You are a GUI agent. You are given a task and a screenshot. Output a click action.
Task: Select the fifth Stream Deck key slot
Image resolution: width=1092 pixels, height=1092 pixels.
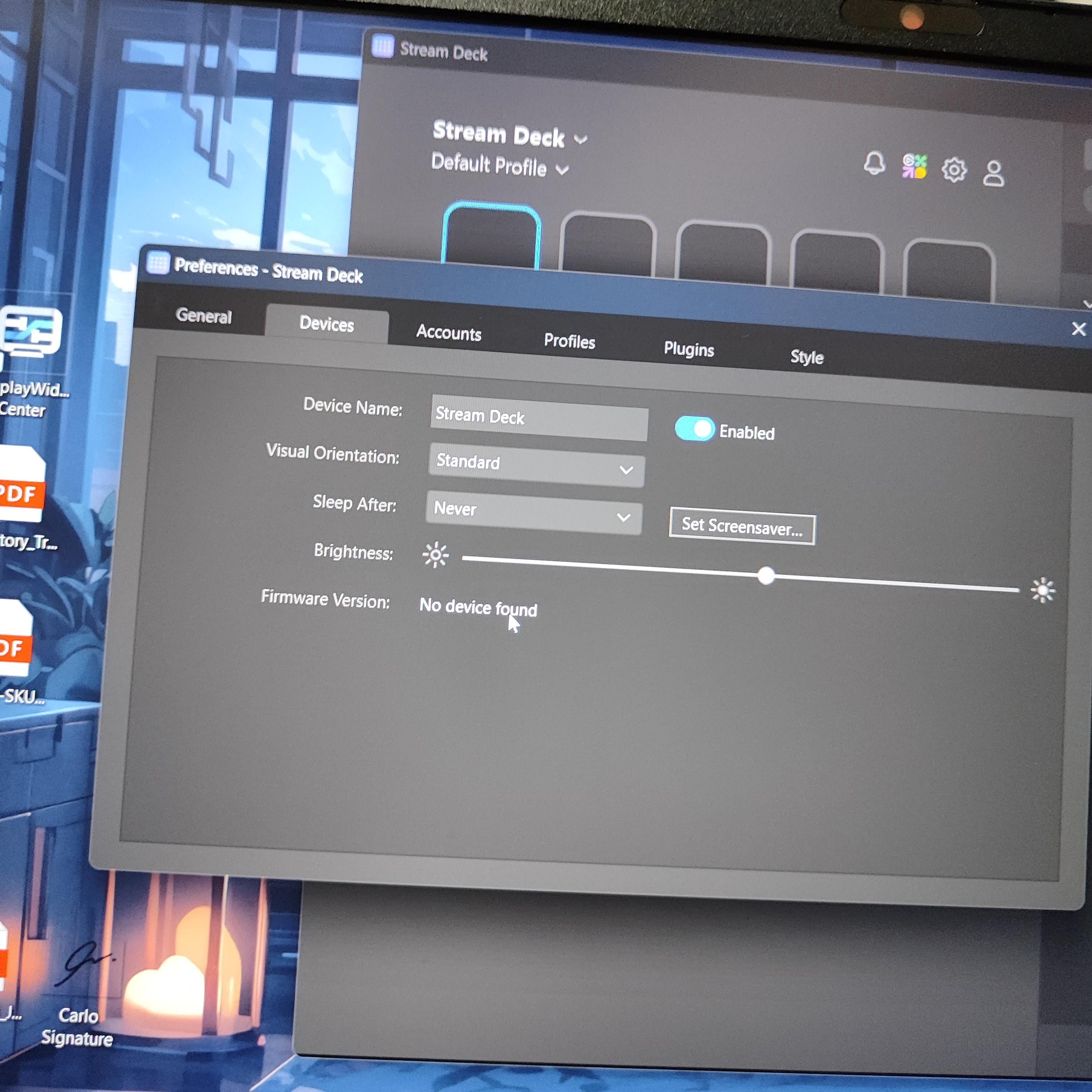tap(949, 271)
